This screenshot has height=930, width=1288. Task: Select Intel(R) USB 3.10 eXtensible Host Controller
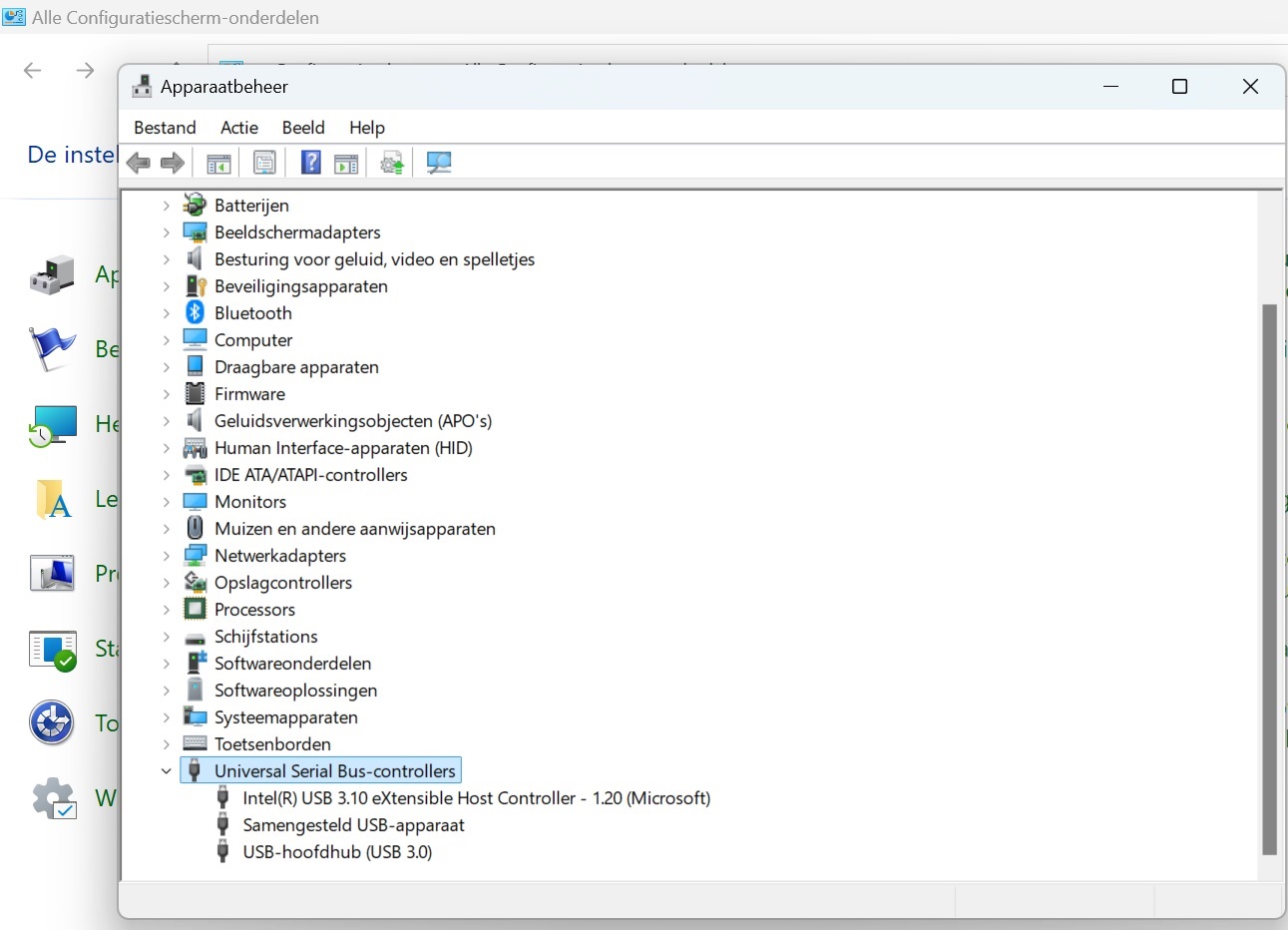(x=477, y=798)
